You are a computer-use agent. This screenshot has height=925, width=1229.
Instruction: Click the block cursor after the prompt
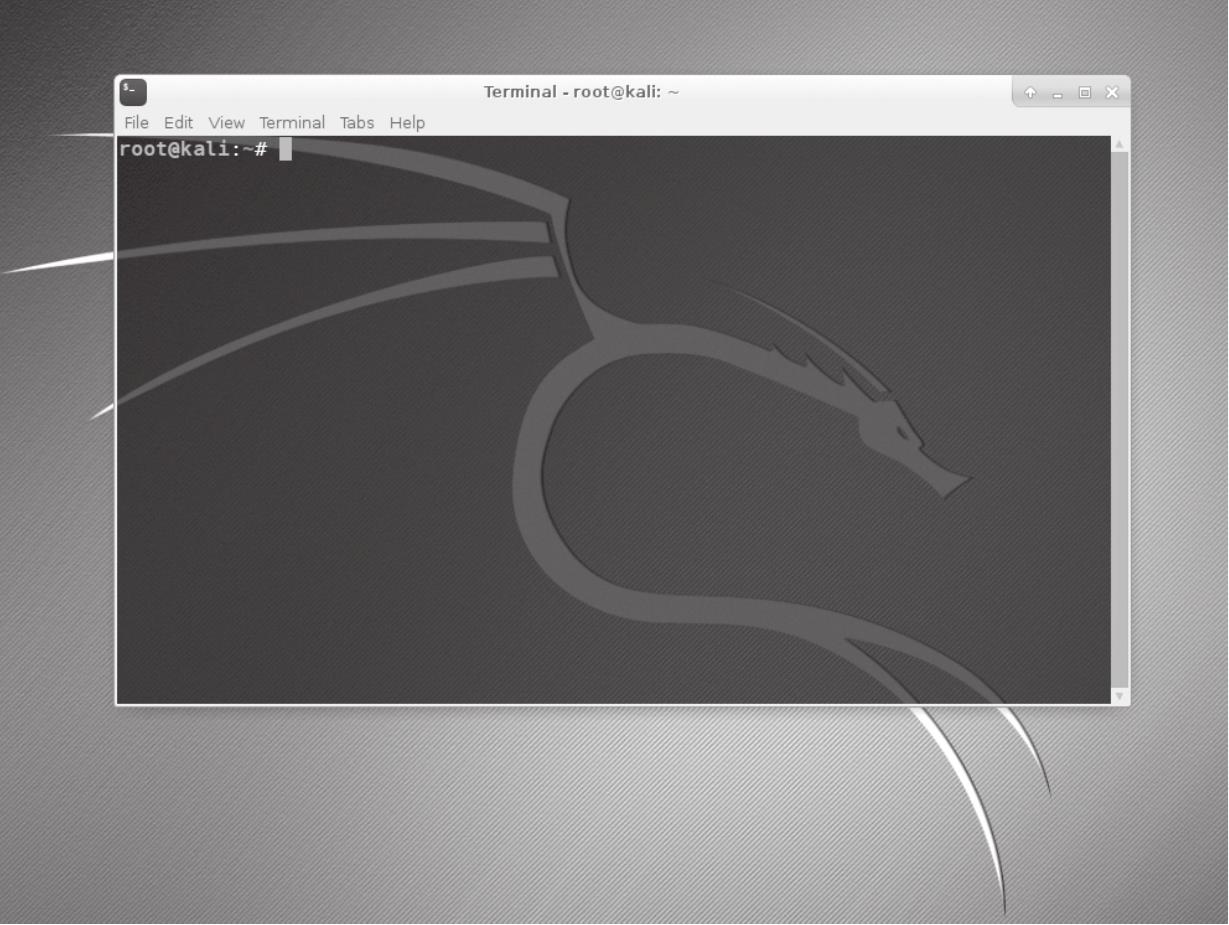tap(285, 150)
